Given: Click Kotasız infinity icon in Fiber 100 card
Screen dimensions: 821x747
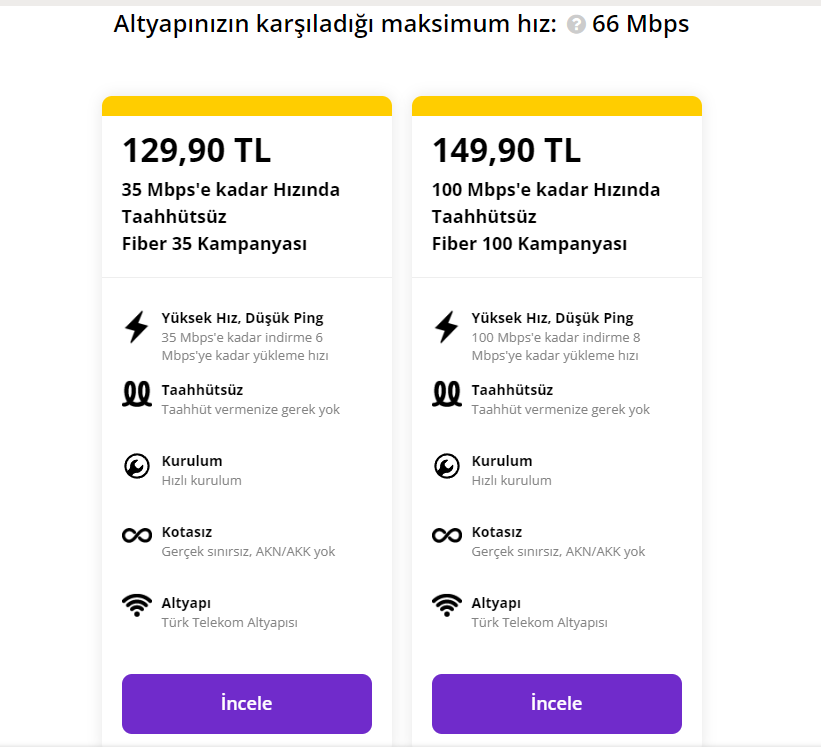Looking at the screenshot, I should tap(447, 535).
